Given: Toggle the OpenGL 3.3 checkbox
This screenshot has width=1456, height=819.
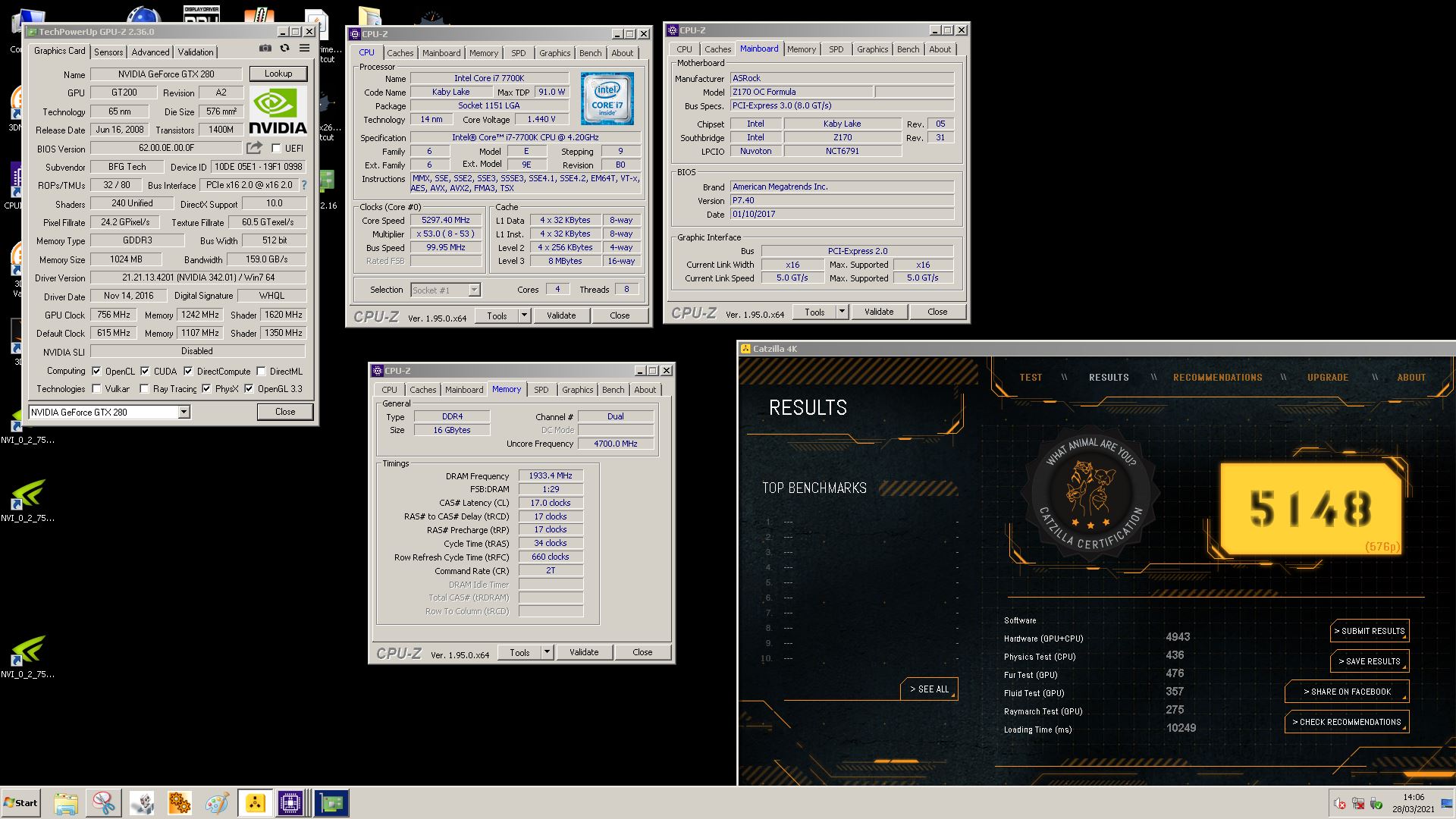Looking at the screenshot, I should [249, 389].
